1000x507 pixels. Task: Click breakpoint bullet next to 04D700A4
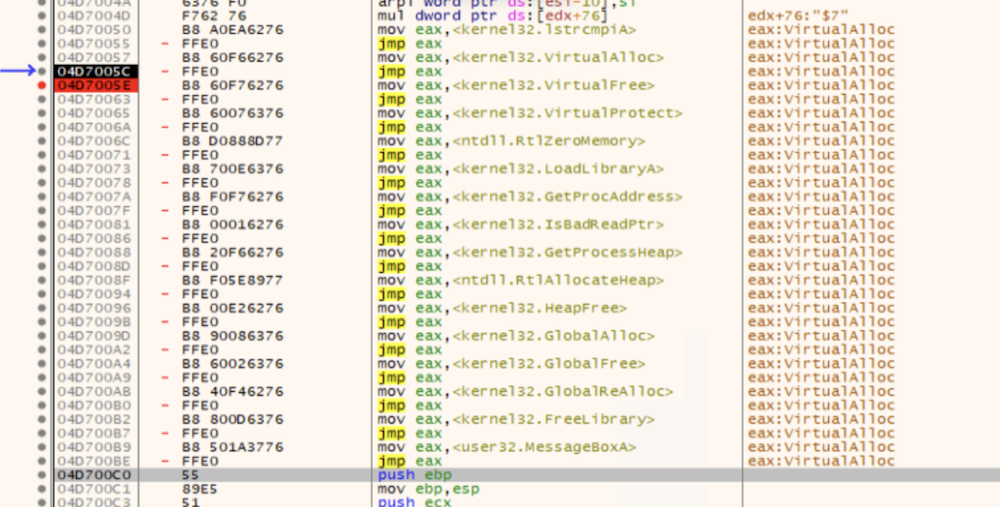point(41,364)
